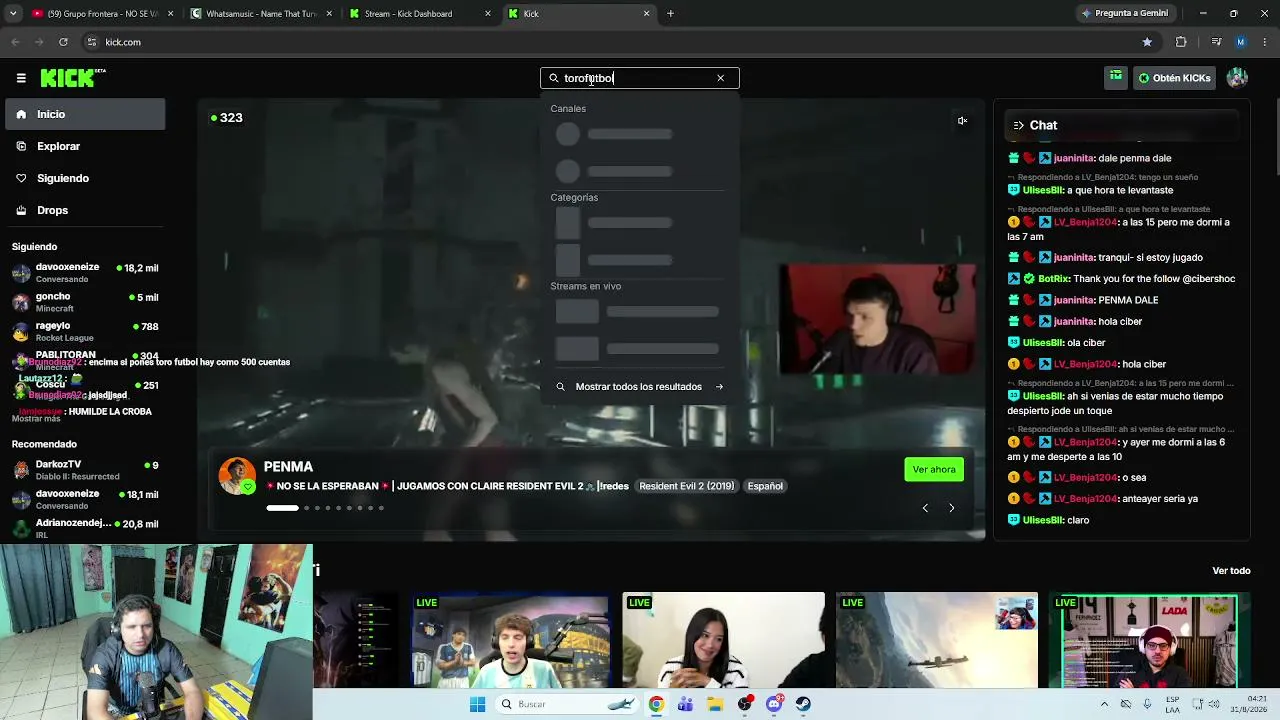Click into the torofutbol search field
Image resolution: width=1280 pixels, height=720 pixels.
click(x=639, y=78)
